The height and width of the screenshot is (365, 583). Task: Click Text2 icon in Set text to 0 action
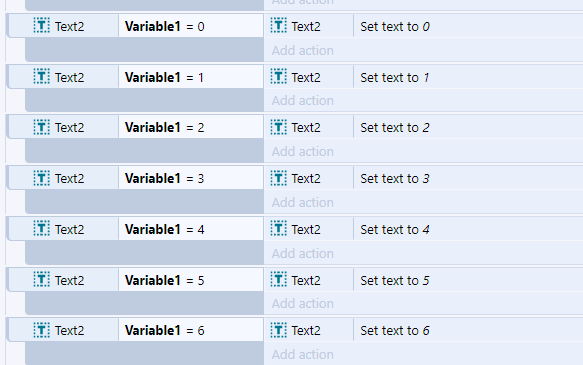point(278,26)
